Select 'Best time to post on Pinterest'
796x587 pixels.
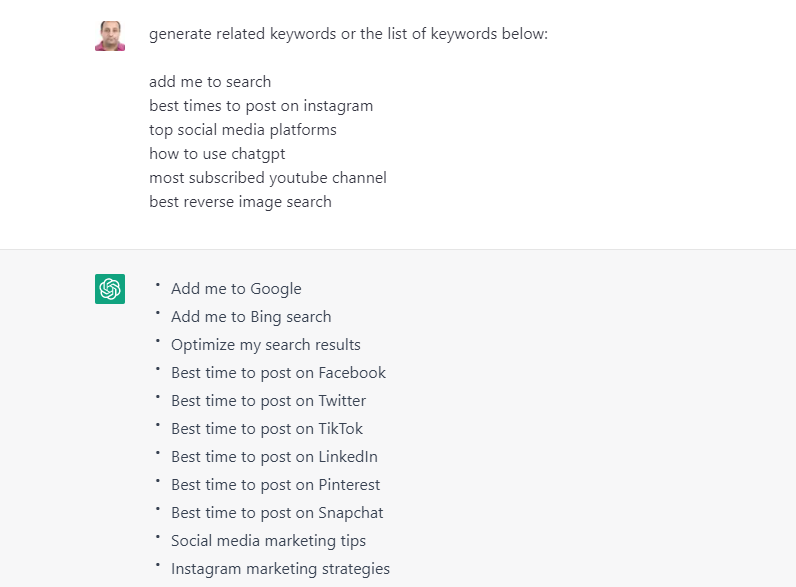[275, 485]
